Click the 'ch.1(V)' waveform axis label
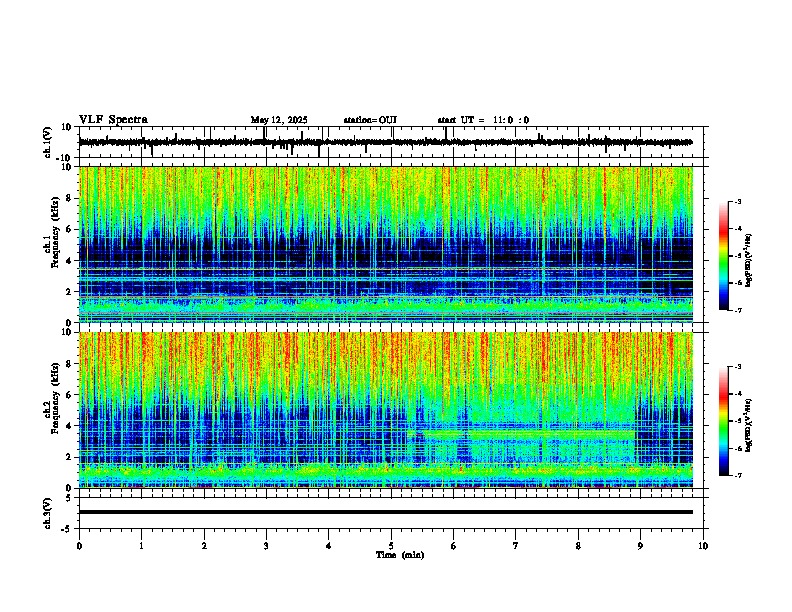The width and height of the screenshot is (792, 612). tap(48, 142)
